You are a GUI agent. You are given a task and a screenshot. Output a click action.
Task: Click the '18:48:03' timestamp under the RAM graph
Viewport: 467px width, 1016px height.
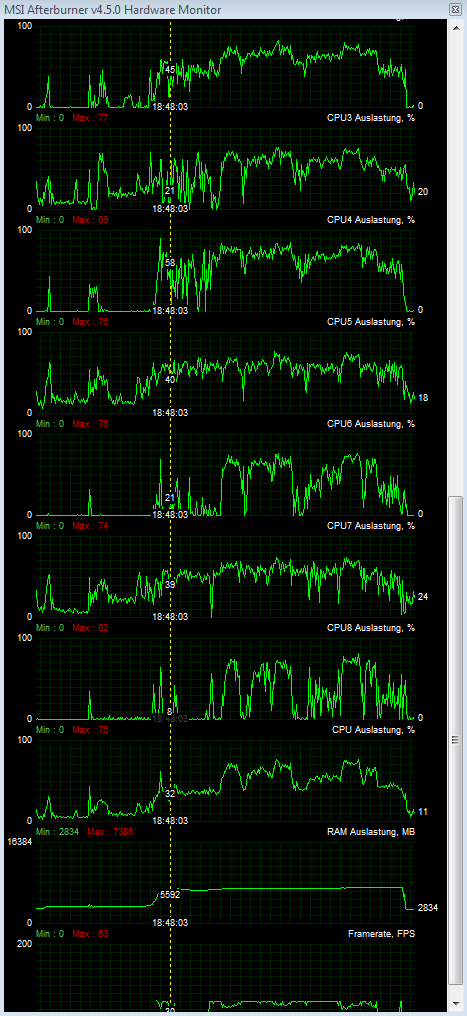tap(170, 922)
